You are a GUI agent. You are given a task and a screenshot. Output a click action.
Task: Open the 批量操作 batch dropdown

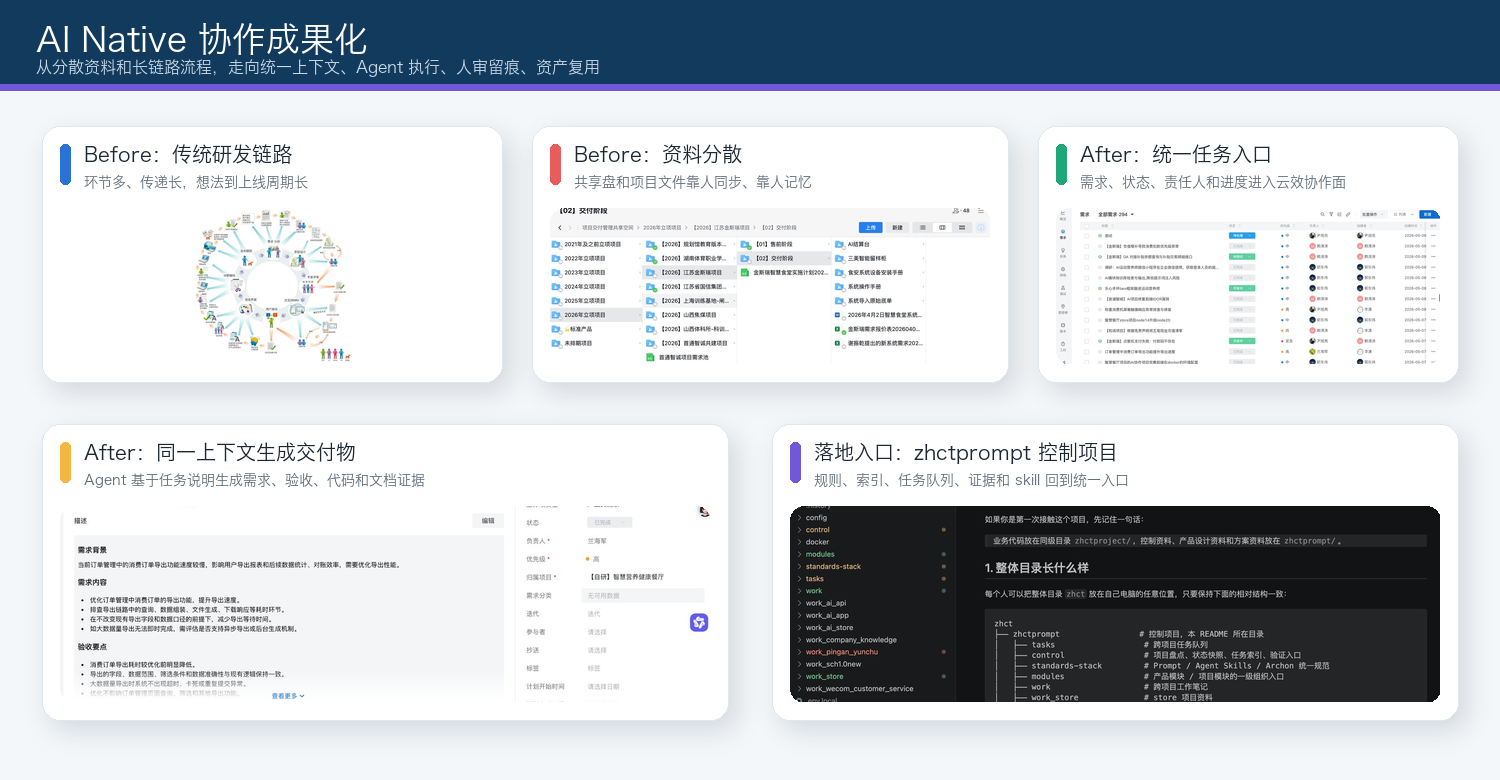click(1372, 214)
